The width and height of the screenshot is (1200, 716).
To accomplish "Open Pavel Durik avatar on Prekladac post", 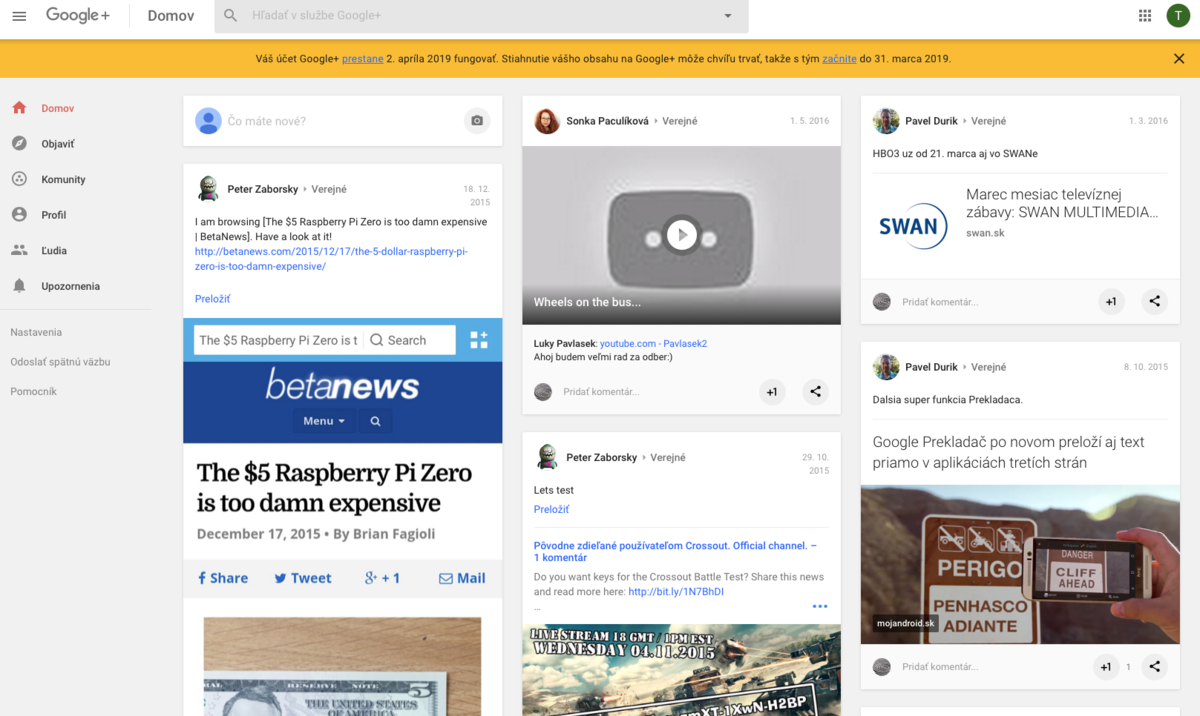I will click(886, 367).
